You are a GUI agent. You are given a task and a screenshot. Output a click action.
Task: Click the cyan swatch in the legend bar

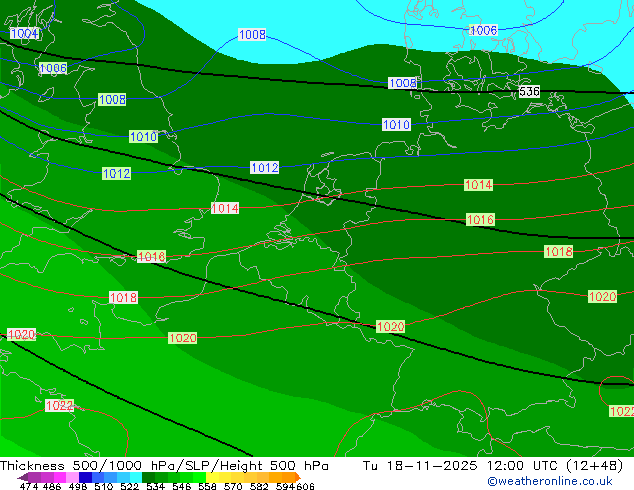[x=136, y=477]
